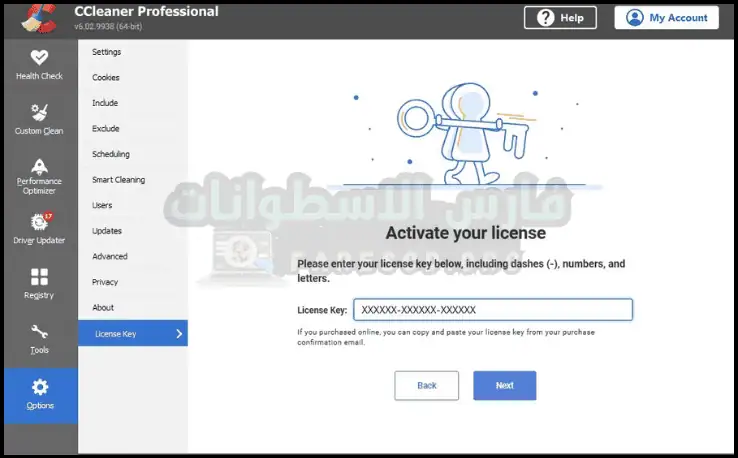The width and height of the screenshot is (738, 458).
Task: Switch to Cookies options page
Action: click(106, 77)
